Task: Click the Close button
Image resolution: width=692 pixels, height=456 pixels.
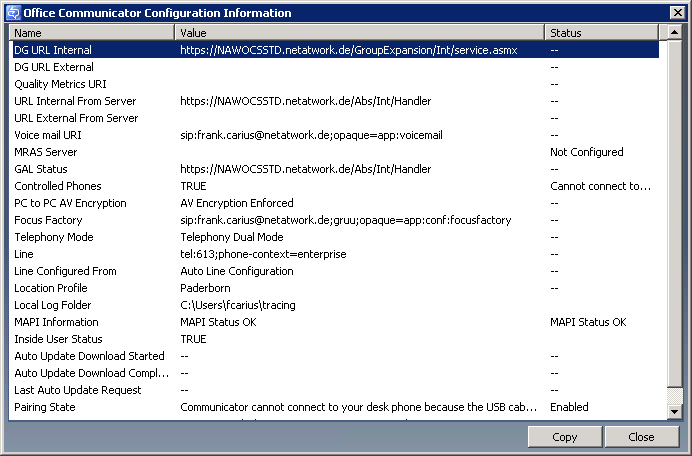Action: pos(641,437)
